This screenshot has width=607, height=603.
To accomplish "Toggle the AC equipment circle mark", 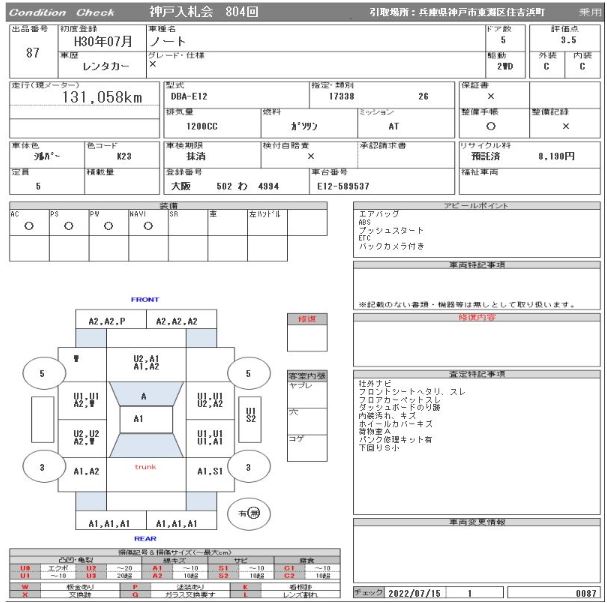I will [28, 226].
